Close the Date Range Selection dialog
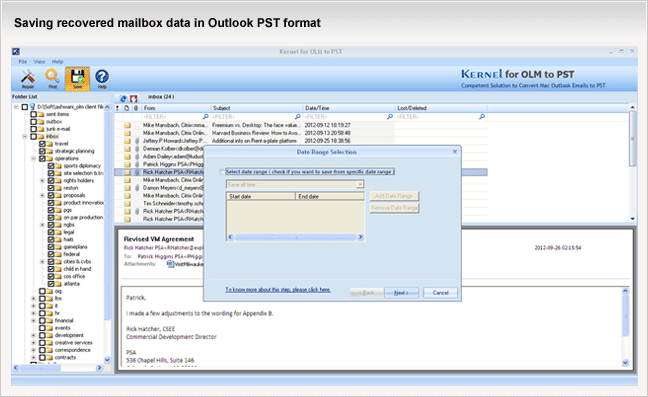This screenshot has height=397, width=648. click(455, 152)
